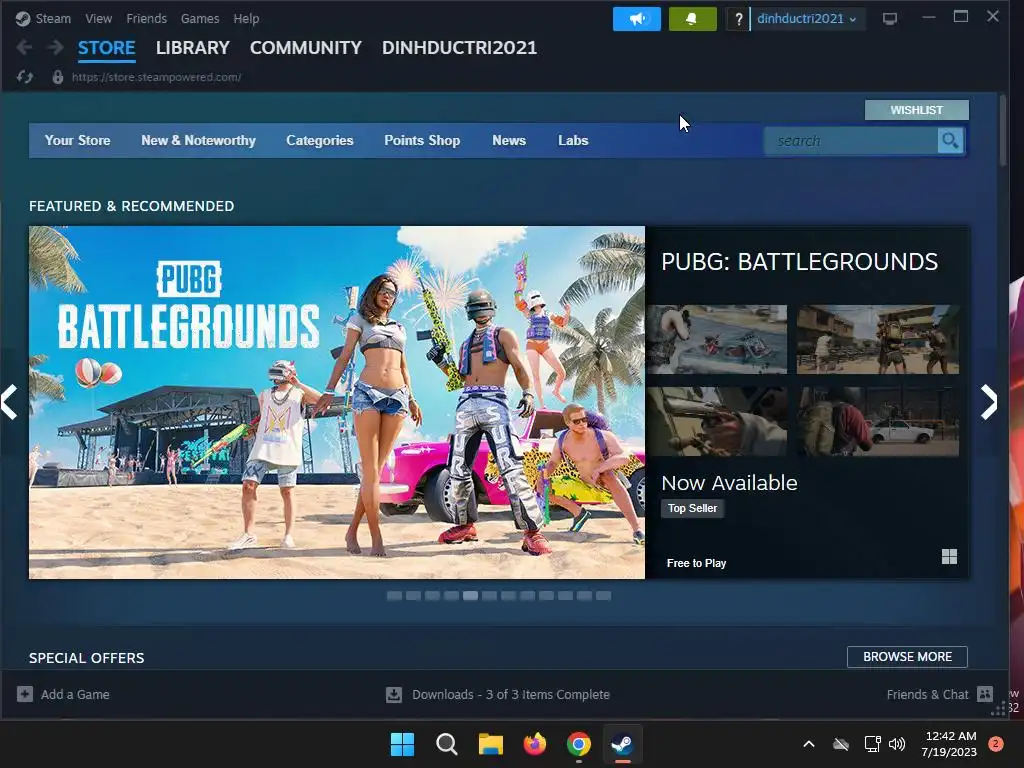View PUBG jet ski screenshot thumbnail

(717, 340)
